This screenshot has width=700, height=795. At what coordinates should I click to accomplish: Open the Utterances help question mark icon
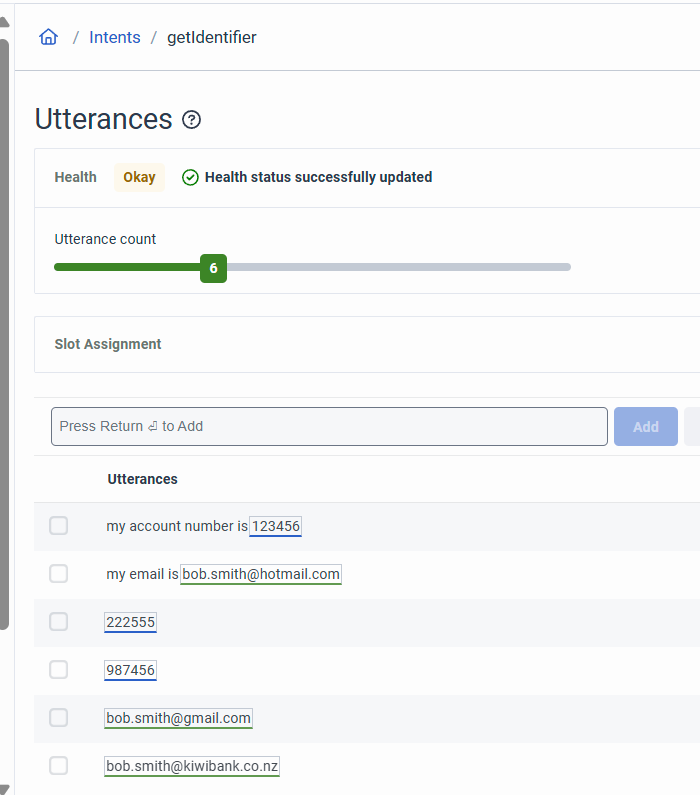192,120
